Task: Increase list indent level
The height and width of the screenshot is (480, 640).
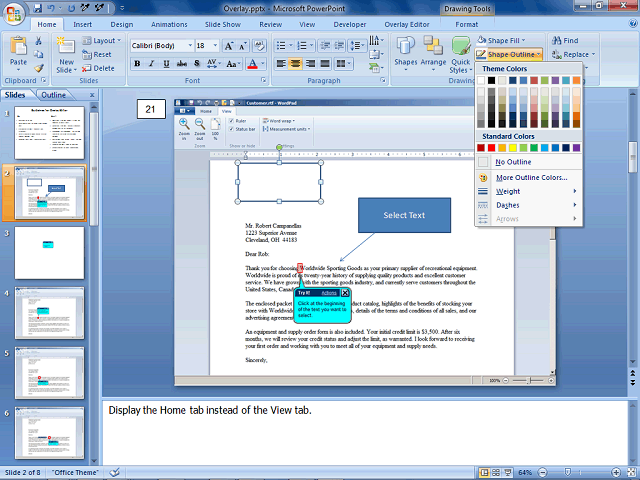Action: tap(339, 45)
